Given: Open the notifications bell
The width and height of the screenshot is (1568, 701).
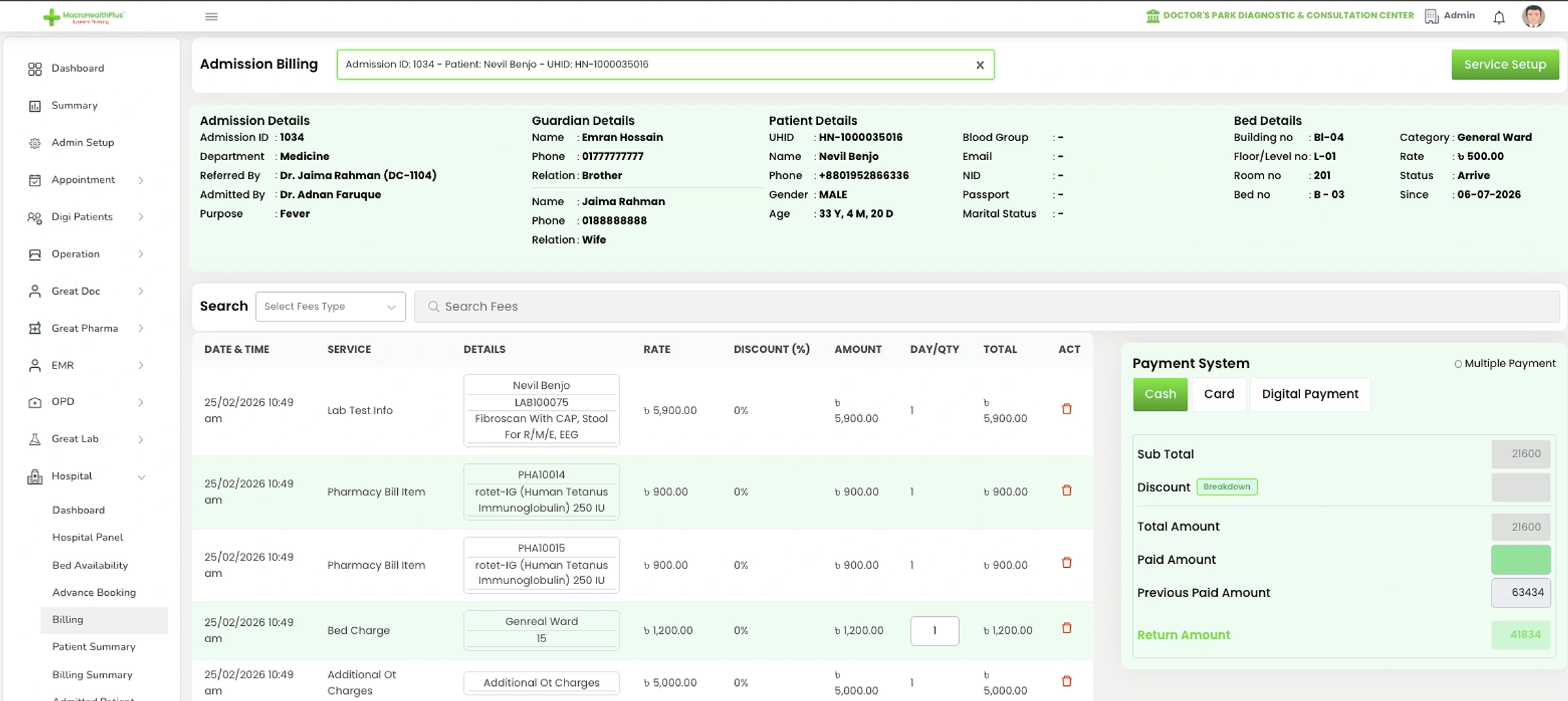Looking at the screenshot, I should (x=1499, y=16).
